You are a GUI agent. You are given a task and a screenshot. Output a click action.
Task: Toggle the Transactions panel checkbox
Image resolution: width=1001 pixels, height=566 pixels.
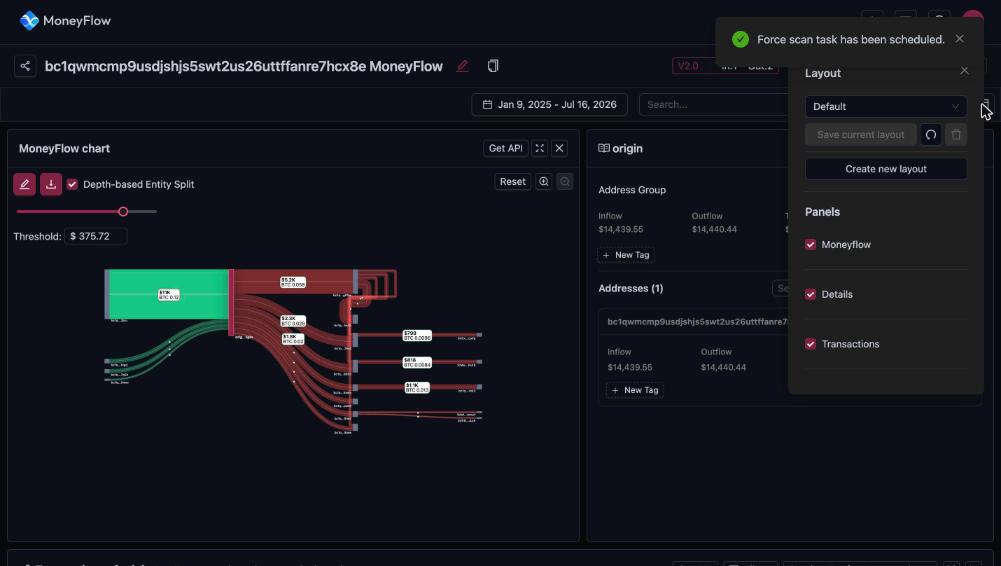810,344
